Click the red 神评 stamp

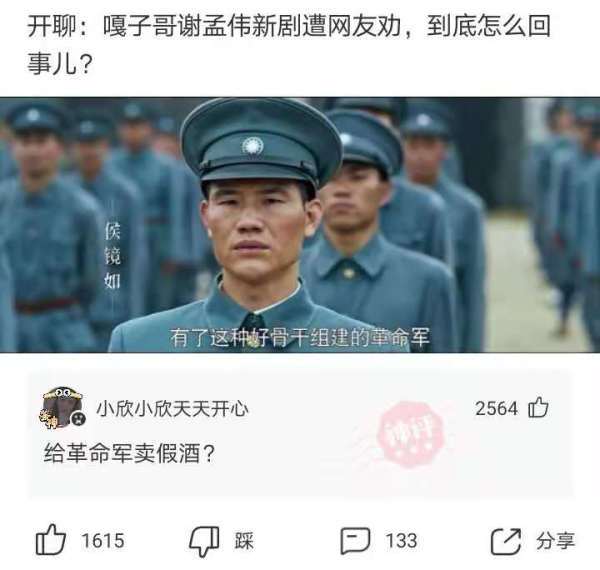click(x=410, y=433)
